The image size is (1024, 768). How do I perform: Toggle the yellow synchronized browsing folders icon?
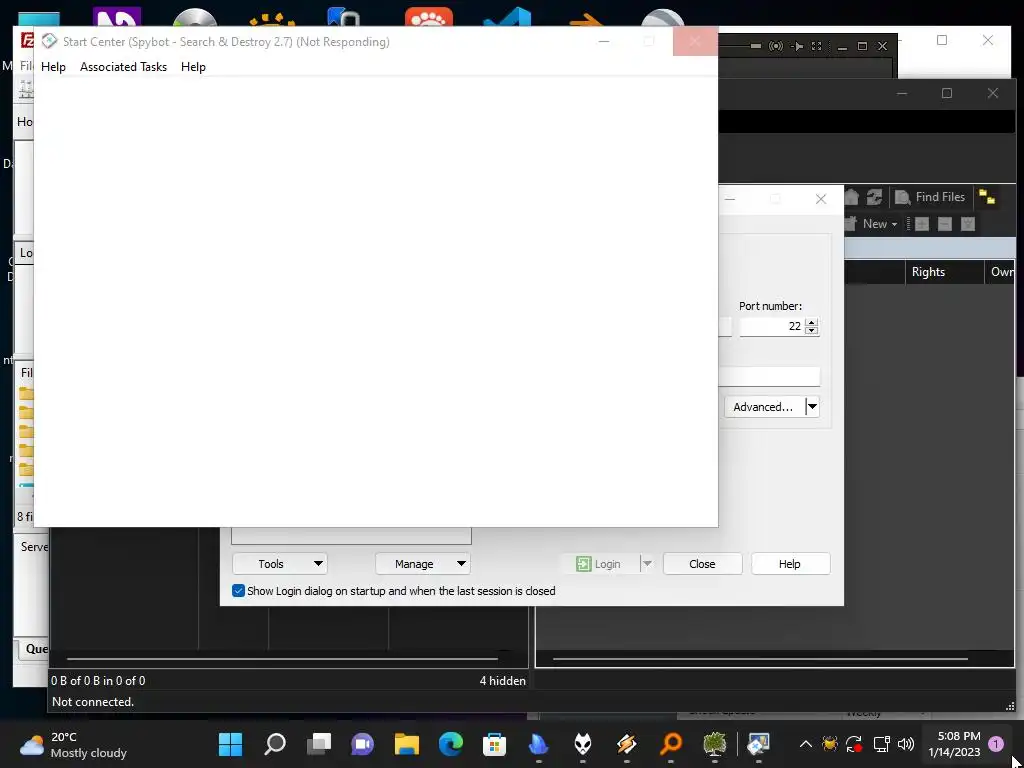987,197
